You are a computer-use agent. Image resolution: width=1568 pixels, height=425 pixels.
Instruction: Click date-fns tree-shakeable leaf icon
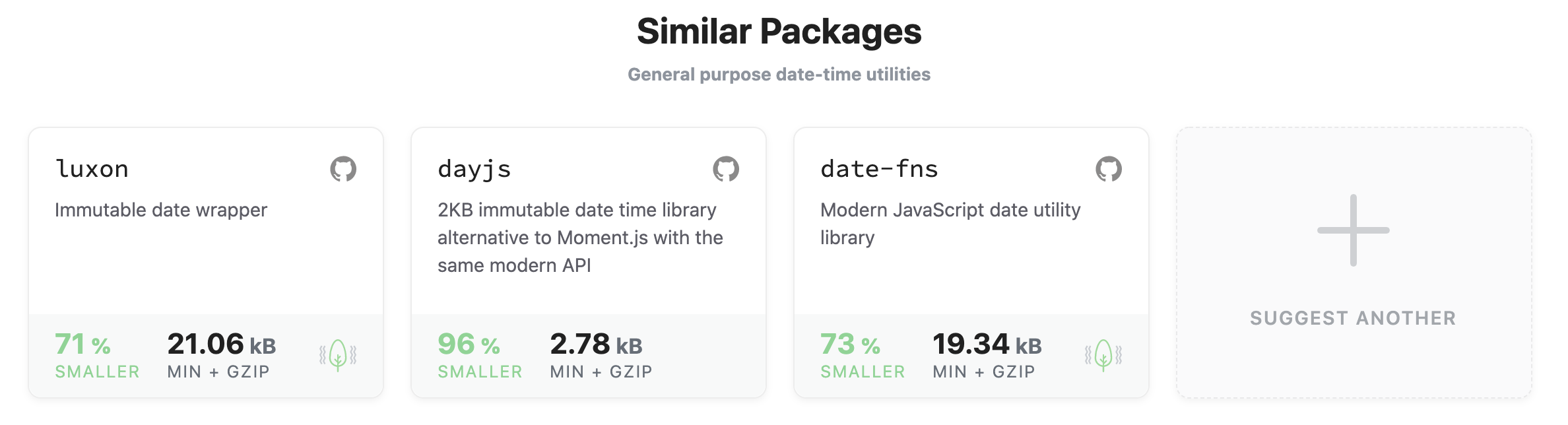pyautogui.click(x=1103, y=356)
